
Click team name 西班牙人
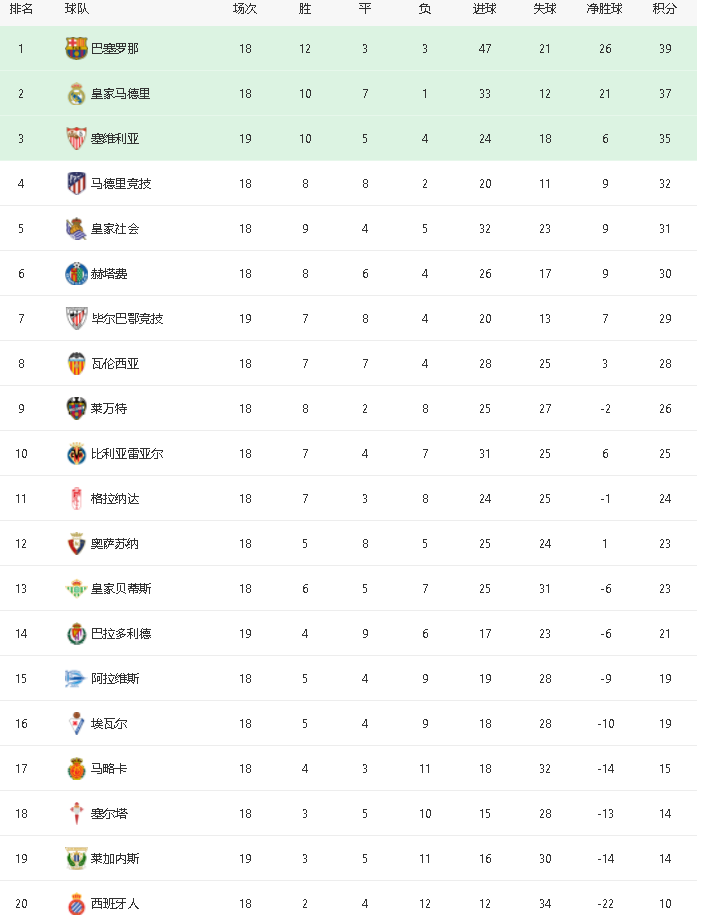[x=115, y=904]
